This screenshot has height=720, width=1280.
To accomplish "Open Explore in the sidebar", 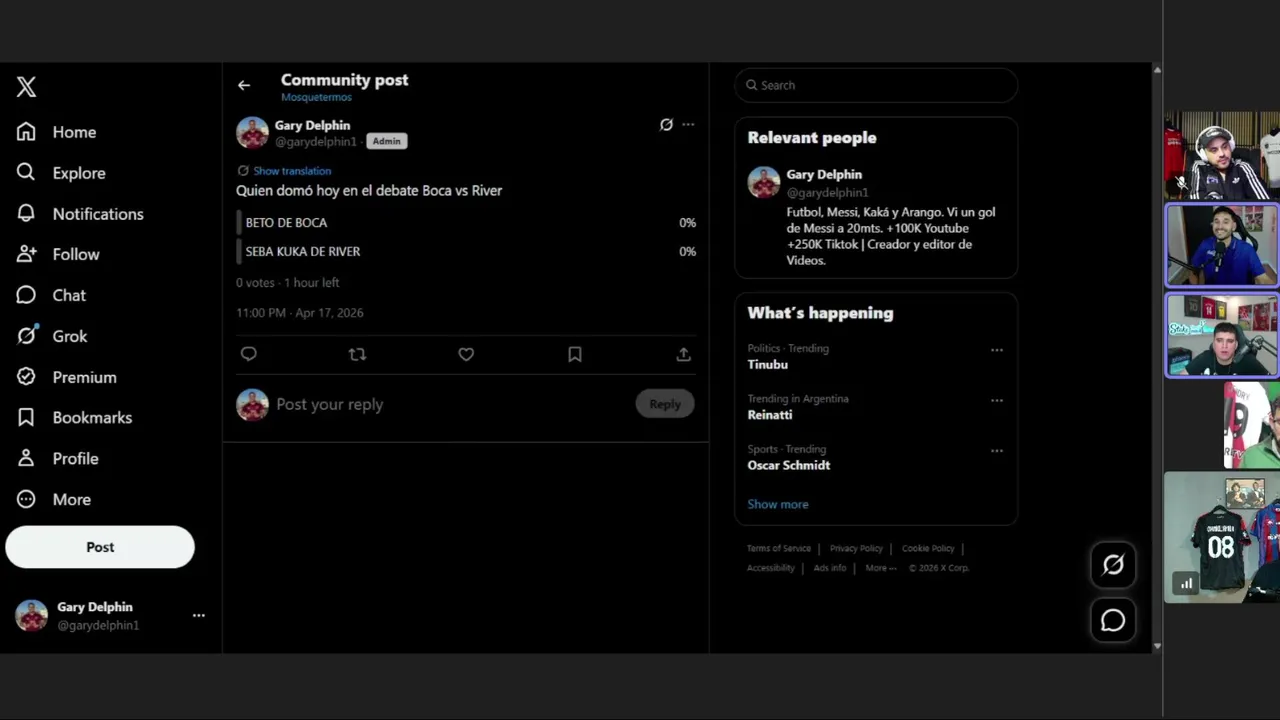I will 61,173.
